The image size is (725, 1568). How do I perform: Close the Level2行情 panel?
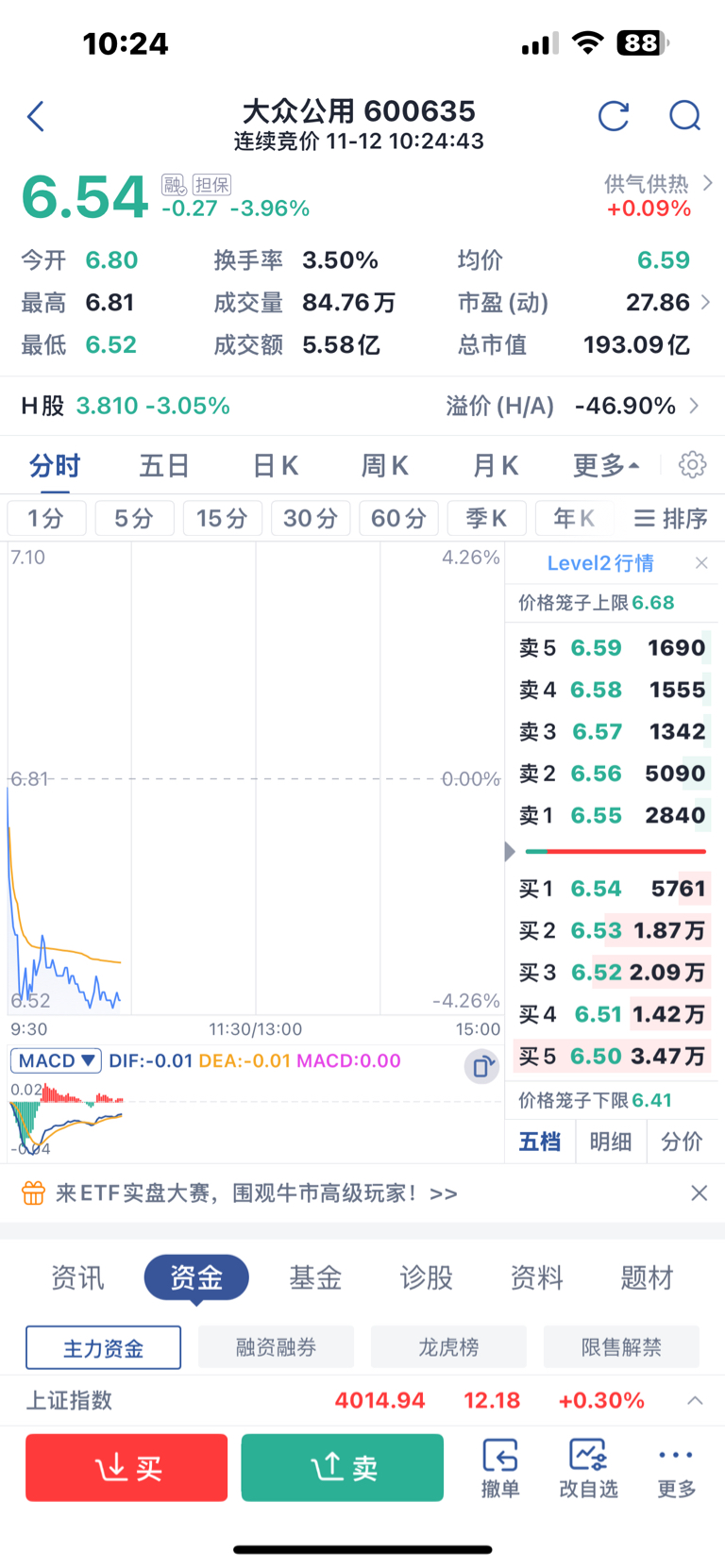[x=701, y=563]
